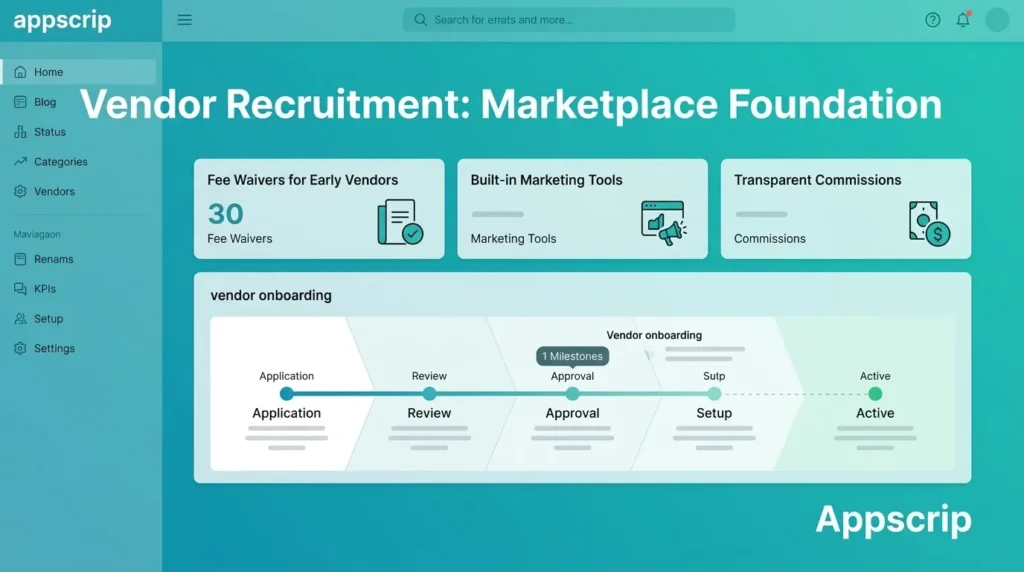Open the Built-in Marketing Tools card title

(x=546, y=180)
